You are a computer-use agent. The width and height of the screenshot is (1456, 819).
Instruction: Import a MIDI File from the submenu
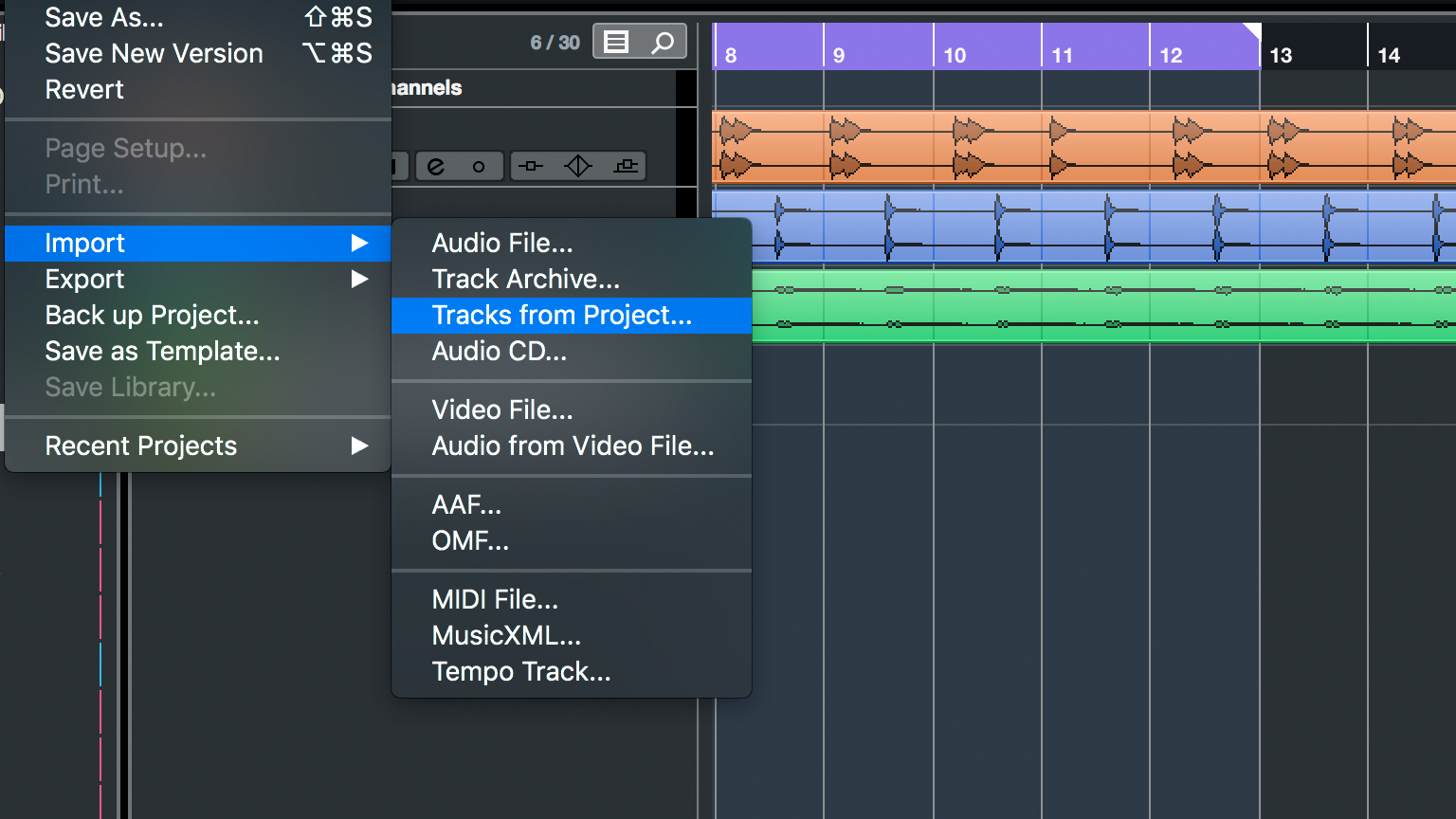point(495,599)
